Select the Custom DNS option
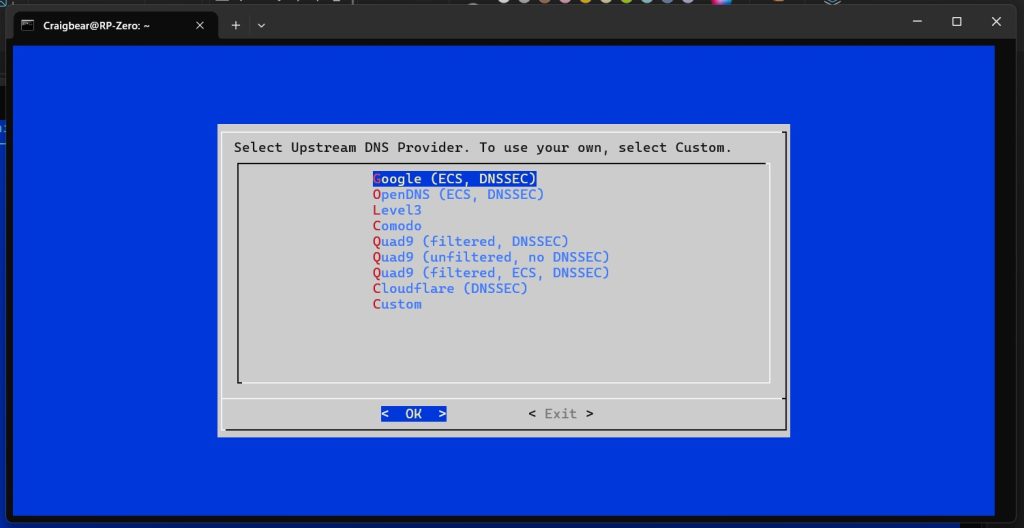This screenshot has height=528, width=1024. click(x=397, y=304)
